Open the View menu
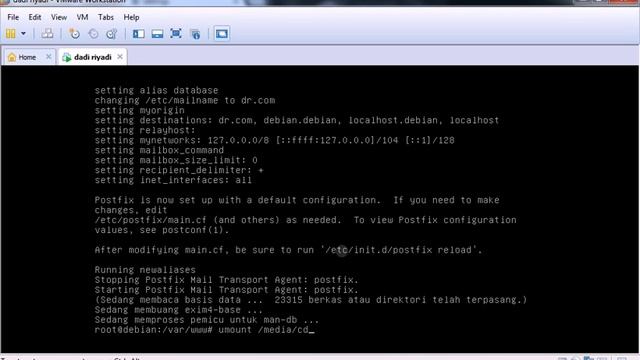Viewport: 640px width, 360px height. coord(59,17)
